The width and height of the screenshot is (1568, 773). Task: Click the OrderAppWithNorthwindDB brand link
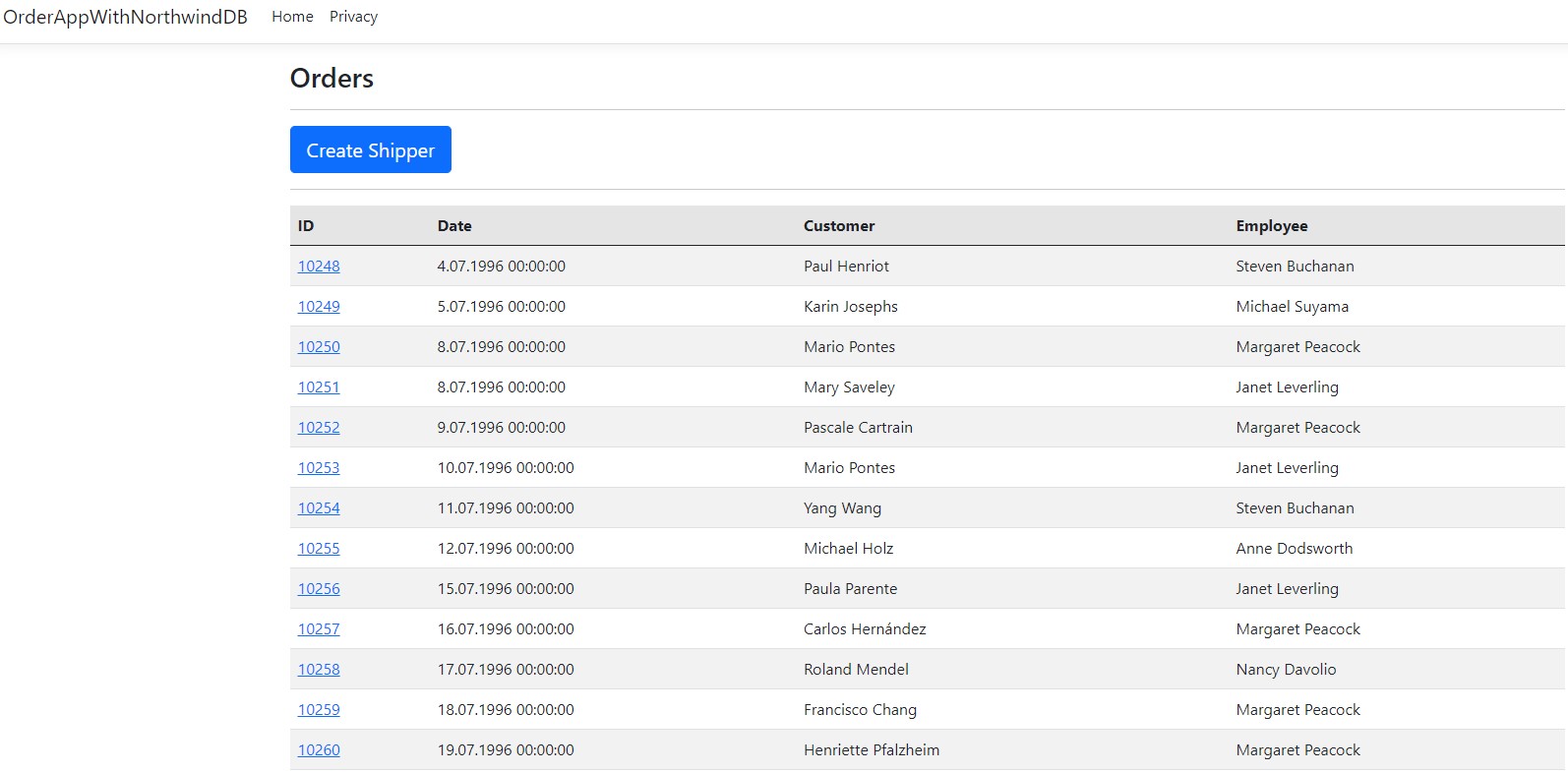coord(125,17)
